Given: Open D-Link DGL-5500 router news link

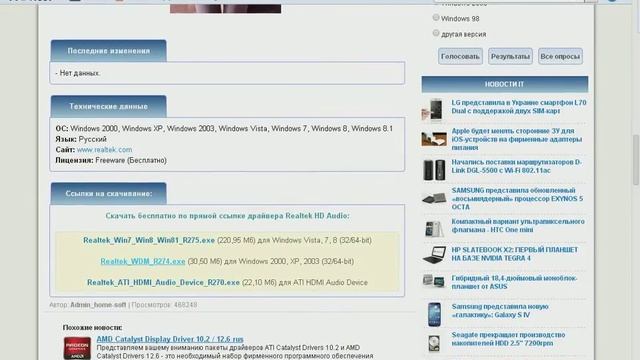Looking at the screenshot, I should tap(516, 167).
